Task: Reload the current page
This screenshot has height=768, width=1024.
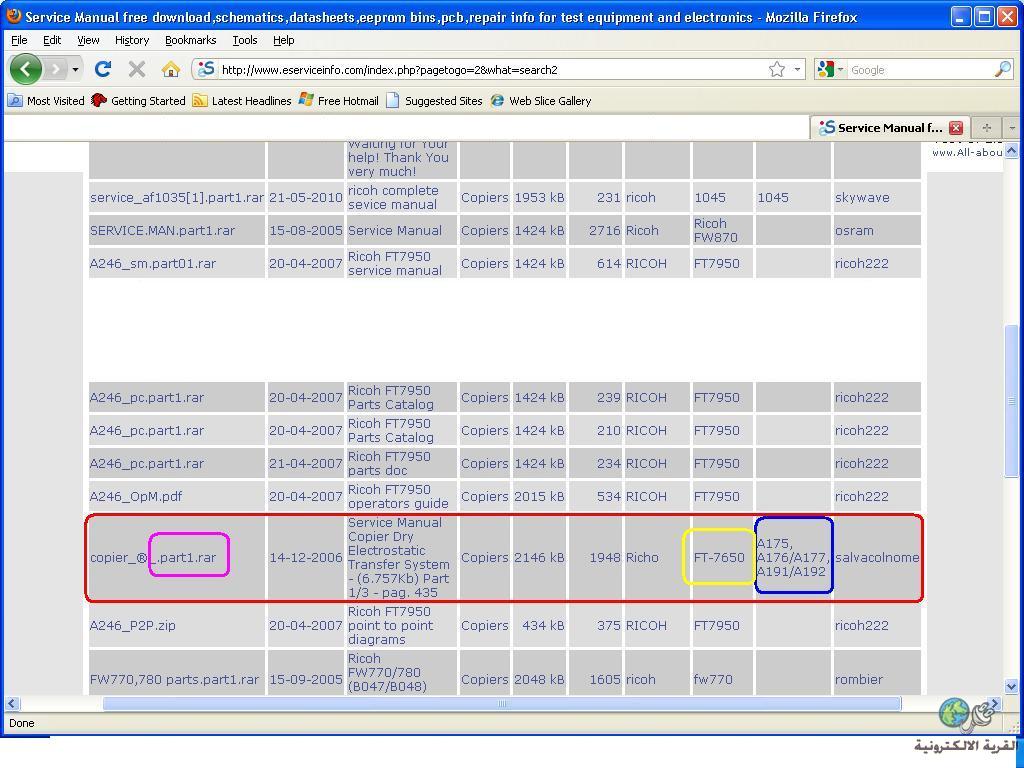Action: coord(103,69)
